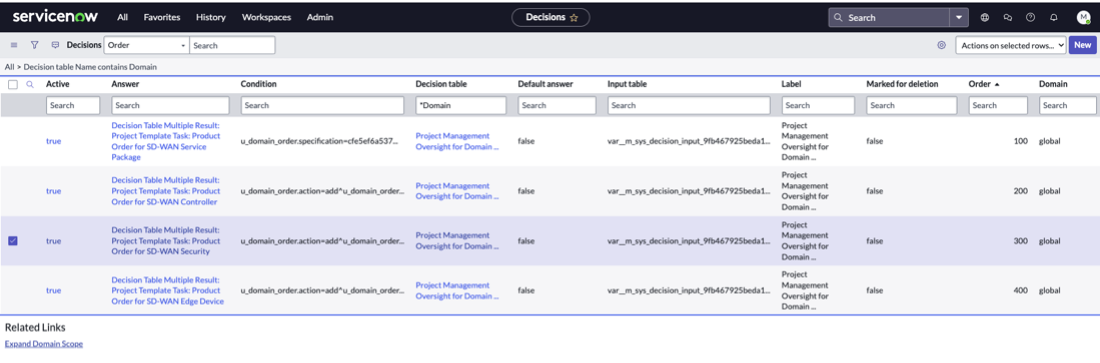
Task: Click the list search box beside Order dropdown
Action: click(232, 45)
